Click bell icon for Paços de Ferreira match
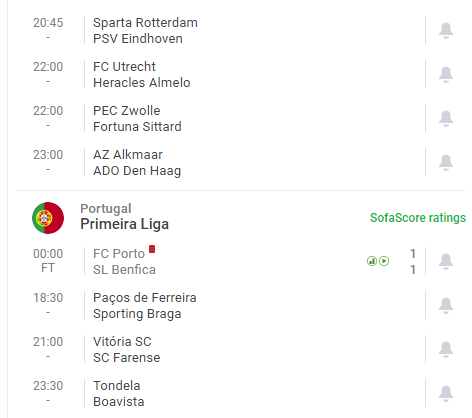The image size is (472, 418). click(446, 306)
